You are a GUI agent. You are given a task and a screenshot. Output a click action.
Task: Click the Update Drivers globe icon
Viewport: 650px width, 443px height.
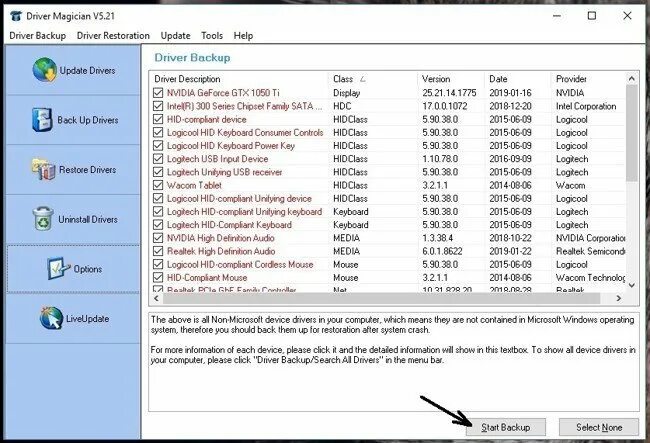point(44,70)
